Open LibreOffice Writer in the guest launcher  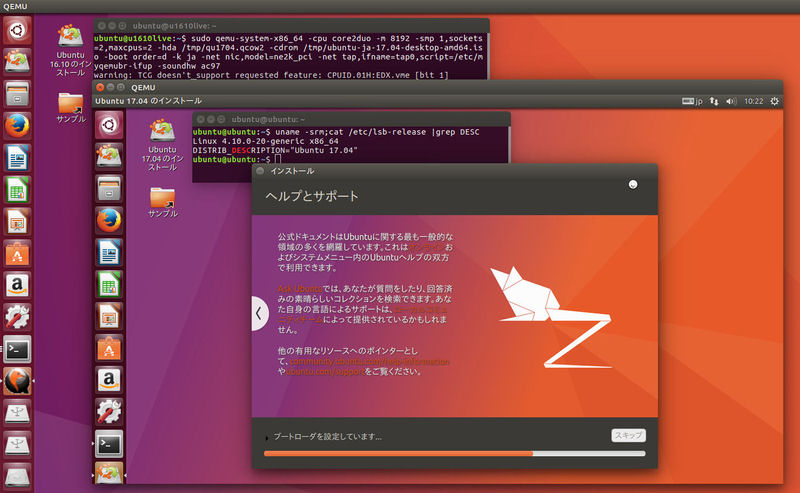(109, 253)
